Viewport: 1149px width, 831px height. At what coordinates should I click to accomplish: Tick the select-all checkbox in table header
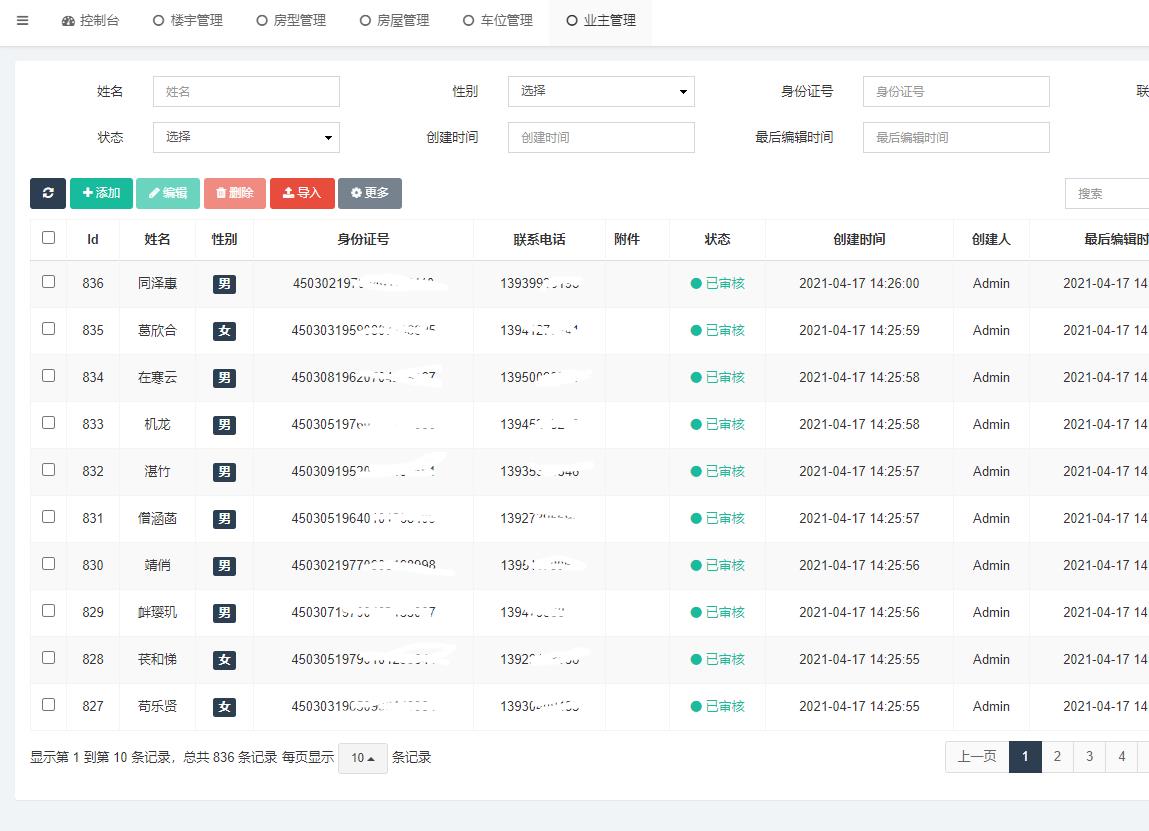click(49, 238)
